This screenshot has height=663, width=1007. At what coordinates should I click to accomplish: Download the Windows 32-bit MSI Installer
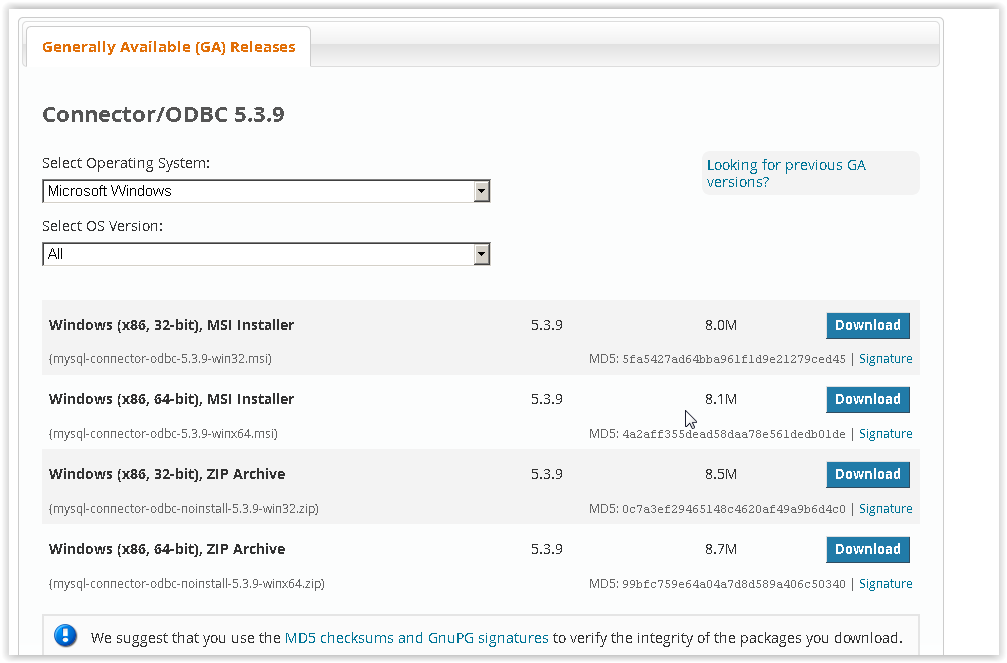tap(867, 325)
